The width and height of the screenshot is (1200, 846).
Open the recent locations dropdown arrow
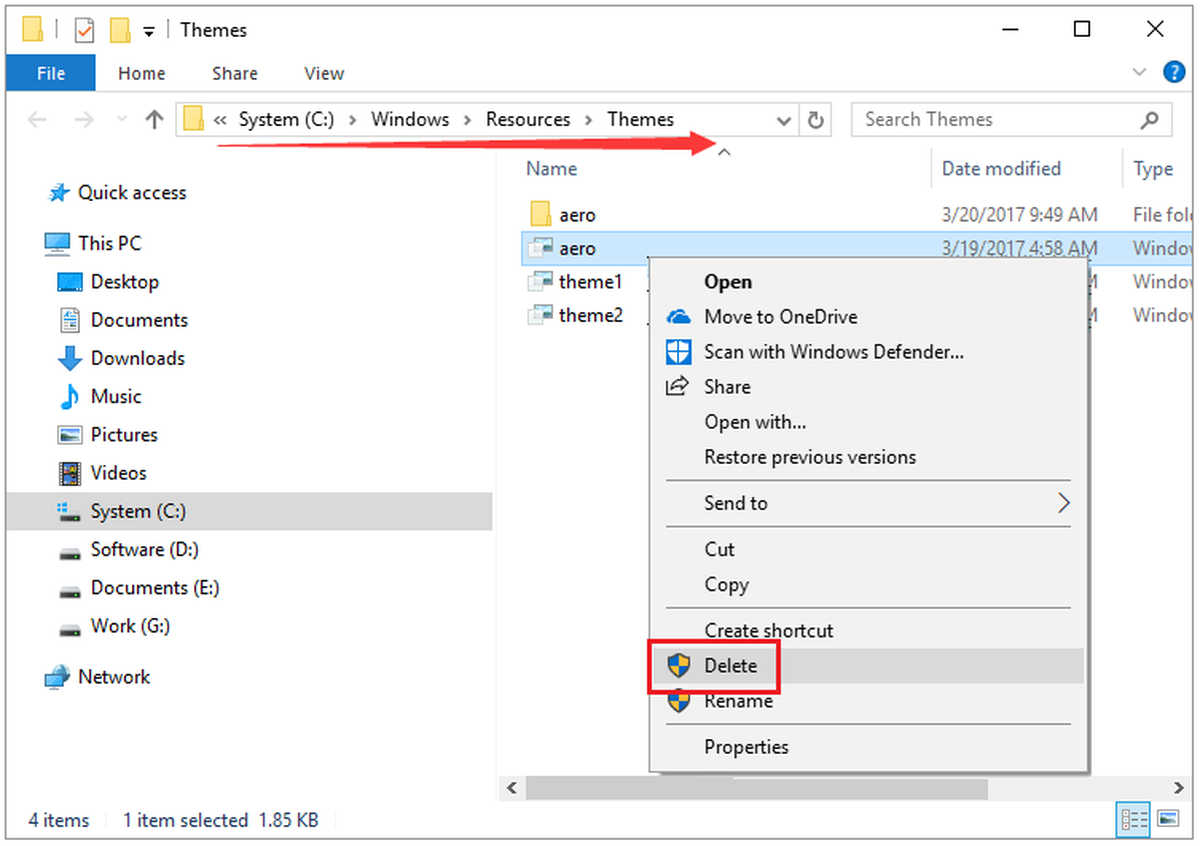pyautogui.click(x=122, y=120)
